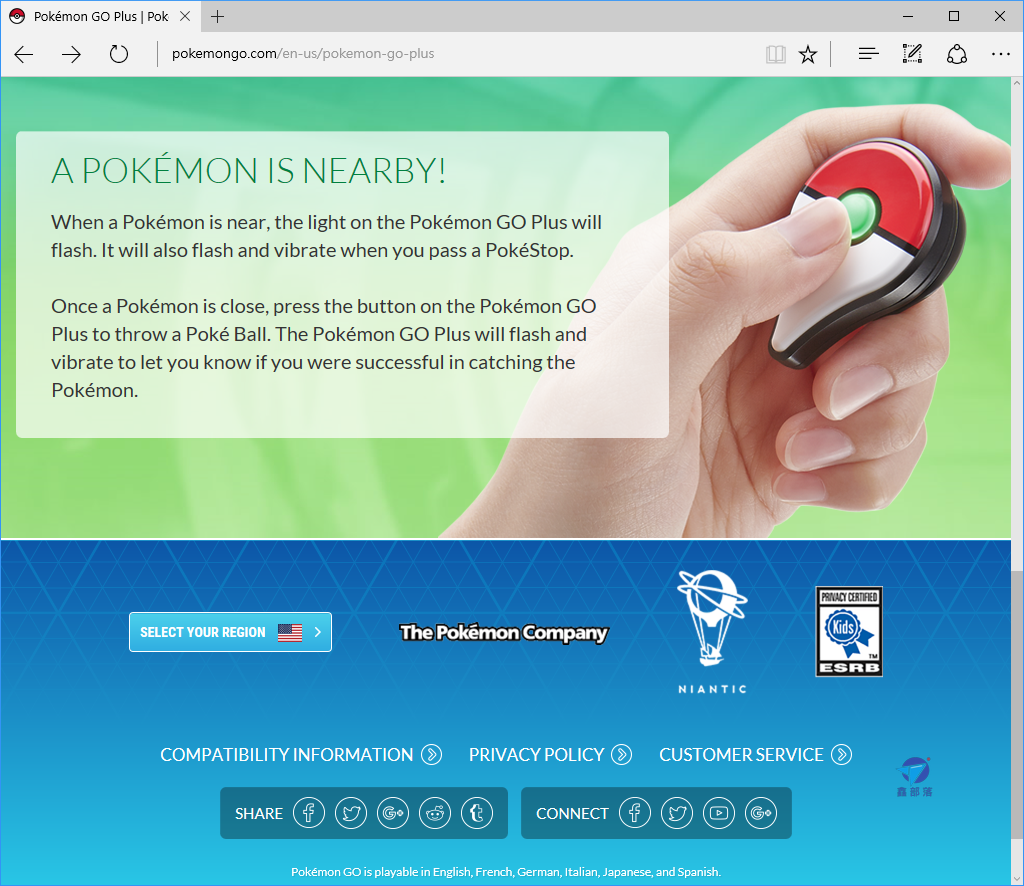Click the vertical scrollbar thumb

1017,705
